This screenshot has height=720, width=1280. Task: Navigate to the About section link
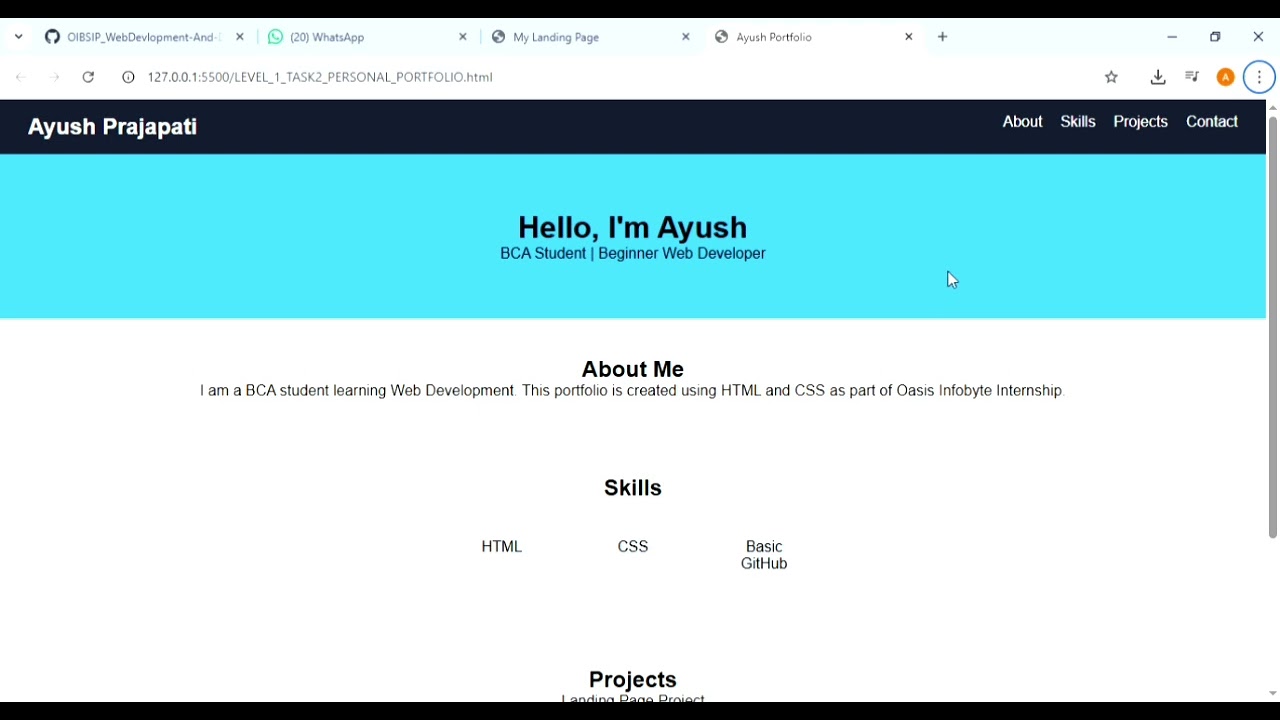click(x=1023, y=122)
